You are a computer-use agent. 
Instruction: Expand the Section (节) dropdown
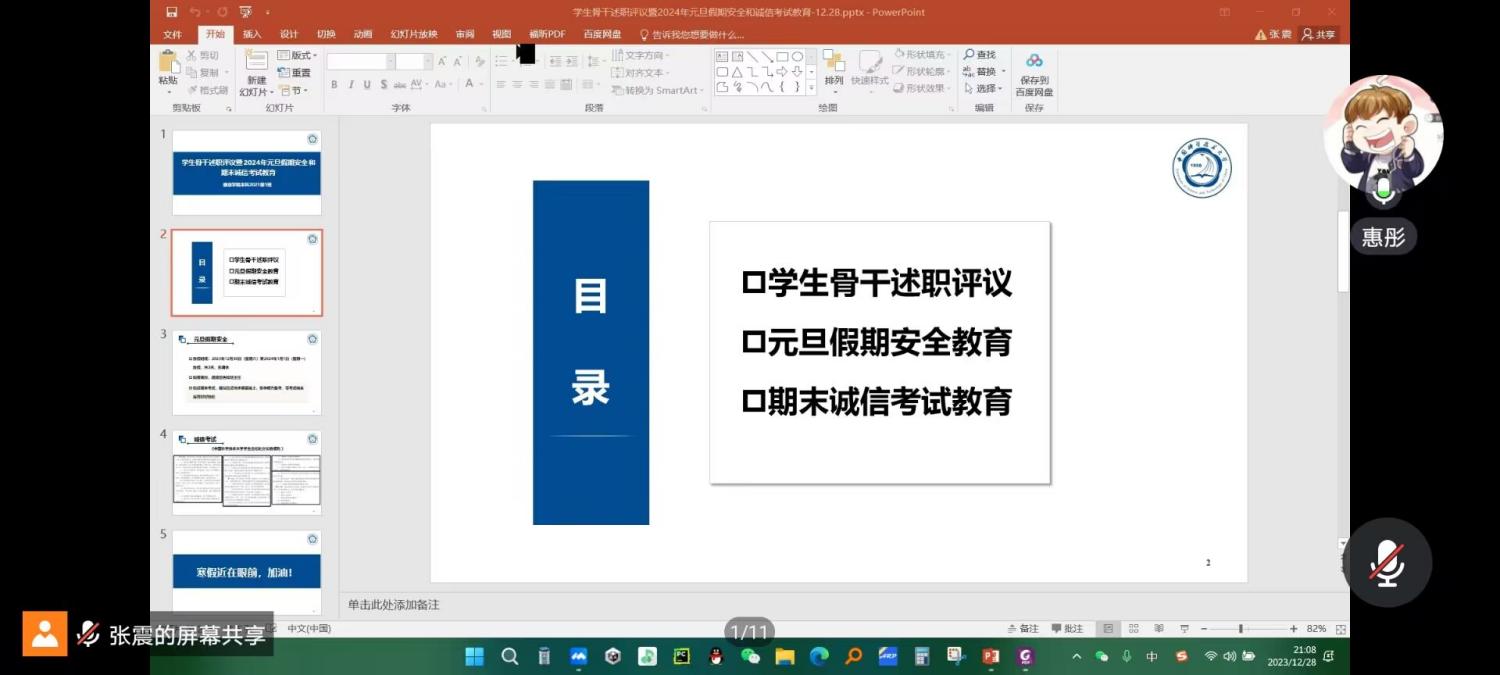[x=293, y=90]
